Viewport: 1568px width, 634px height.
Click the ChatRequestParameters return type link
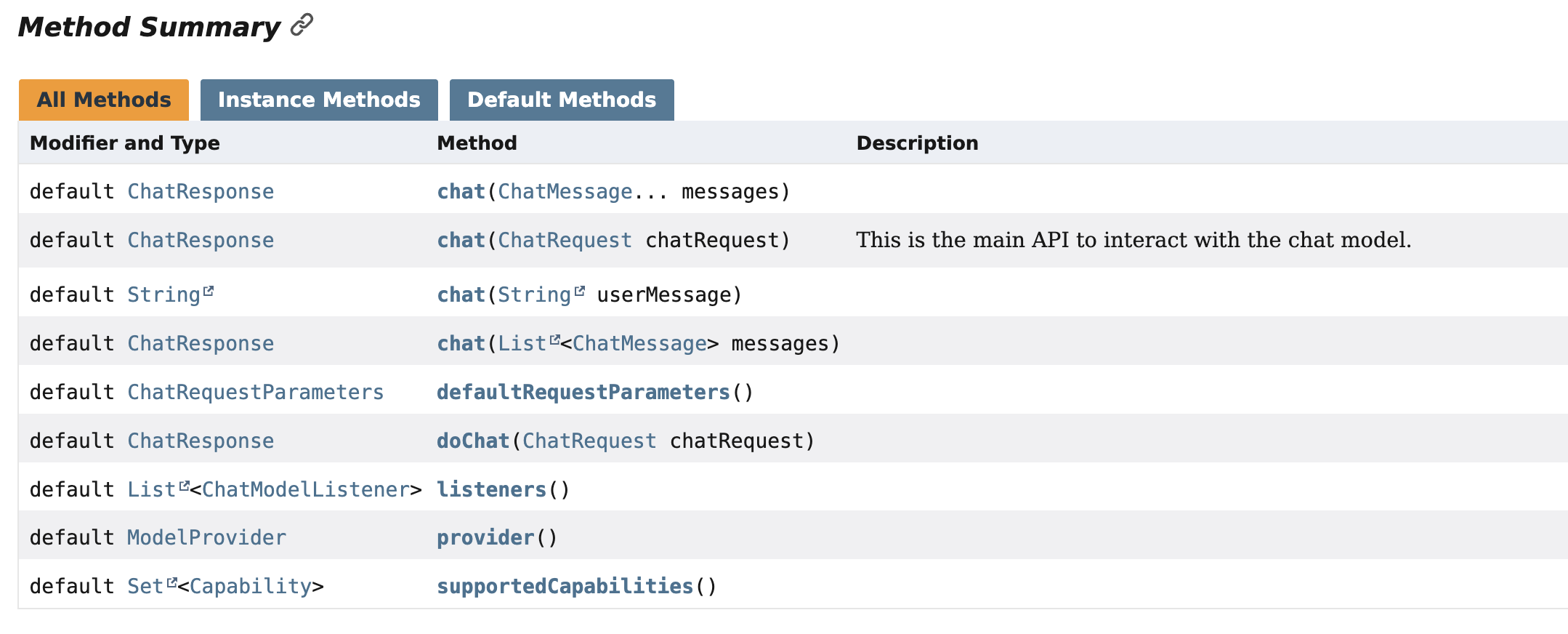click(x=255, y=393)
